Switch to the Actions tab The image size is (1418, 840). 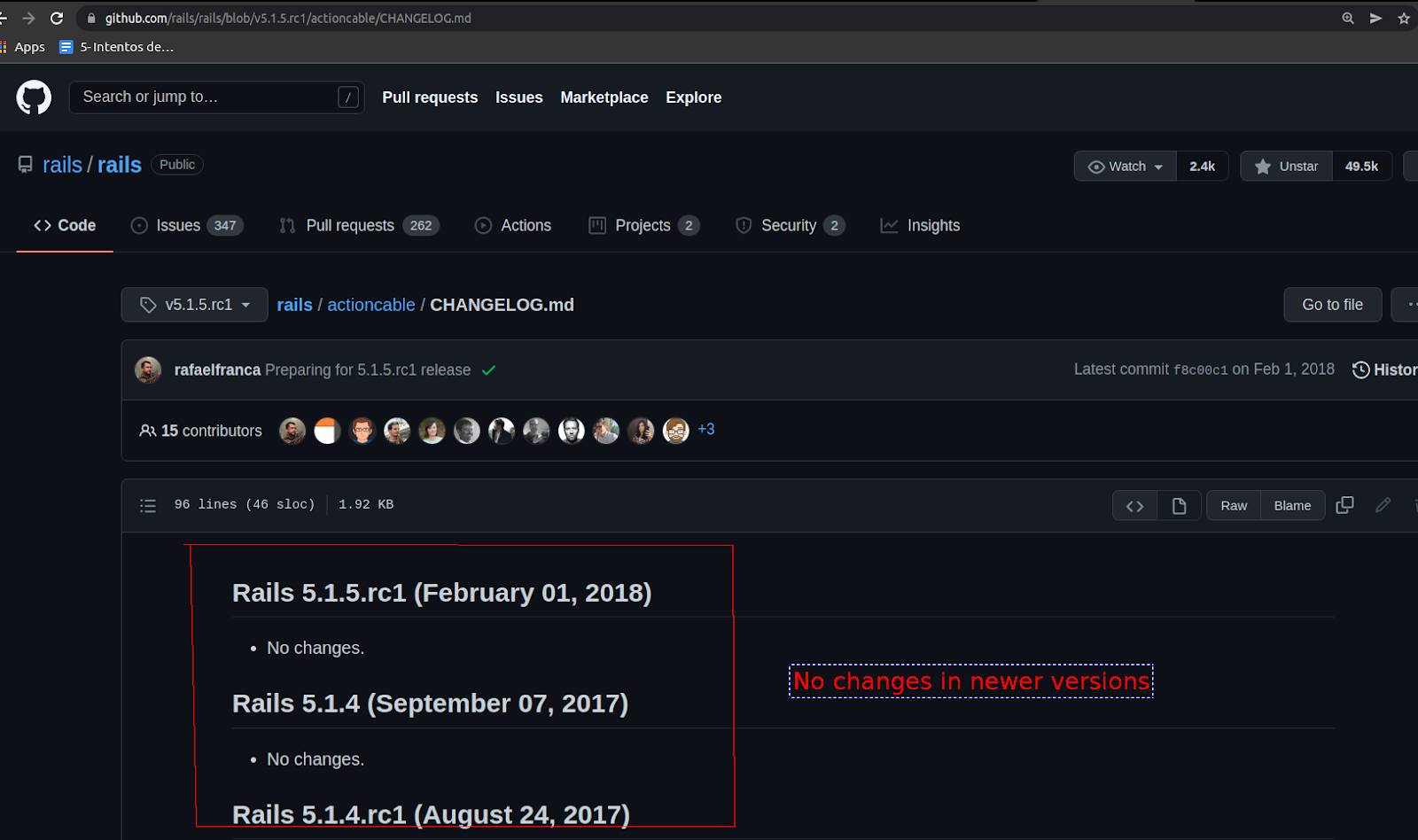pyautogui.click(x=513, y=226)
